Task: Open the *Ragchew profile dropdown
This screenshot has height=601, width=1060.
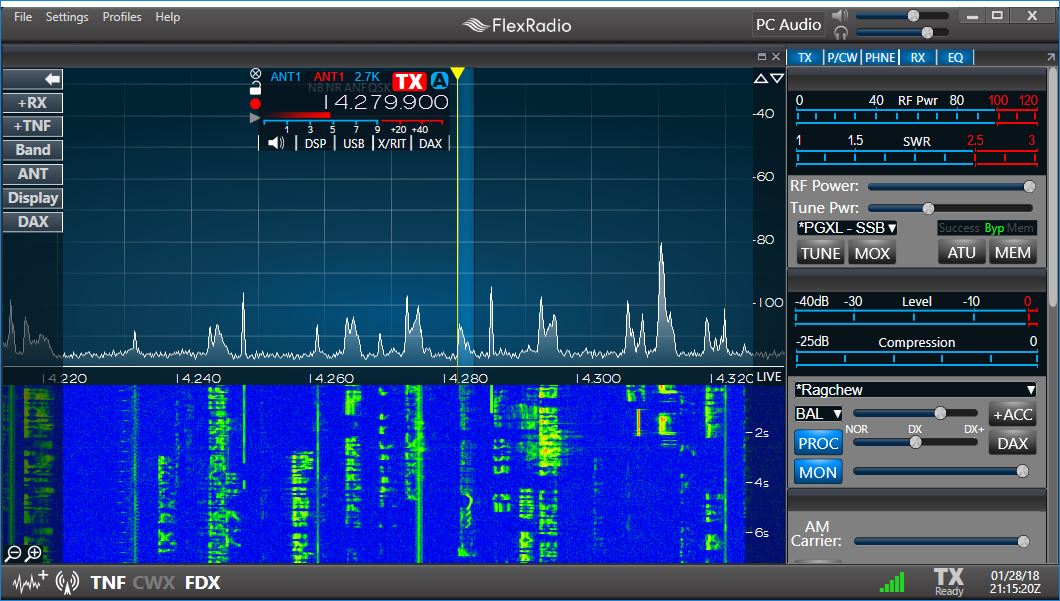Action: point(915,389)
